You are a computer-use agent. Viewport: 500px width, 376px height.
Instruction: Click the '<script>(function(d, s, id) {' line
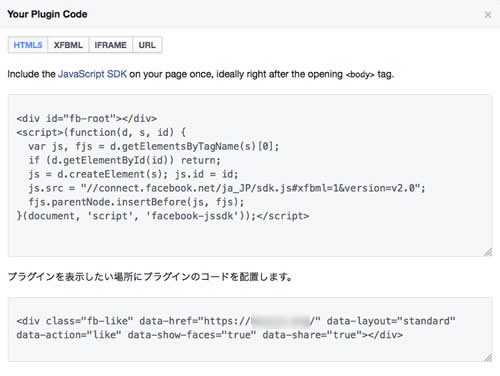[x=101, y=132]
